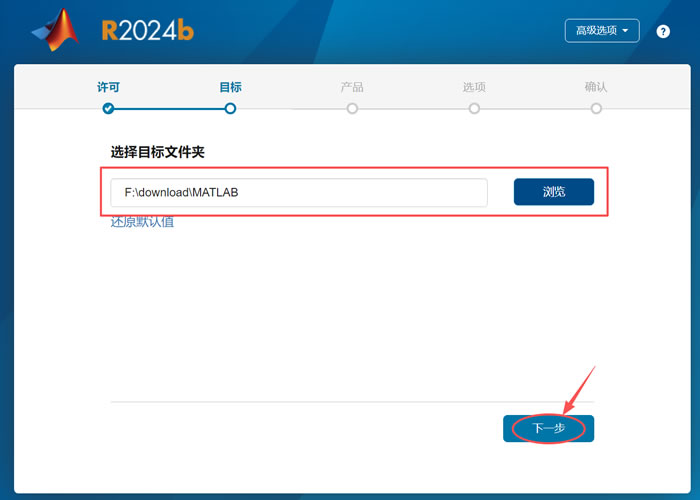The height and width of the screenshot is (500, 700).
Task: Go to the 许可 step label
Action: [x=108, y=87]
